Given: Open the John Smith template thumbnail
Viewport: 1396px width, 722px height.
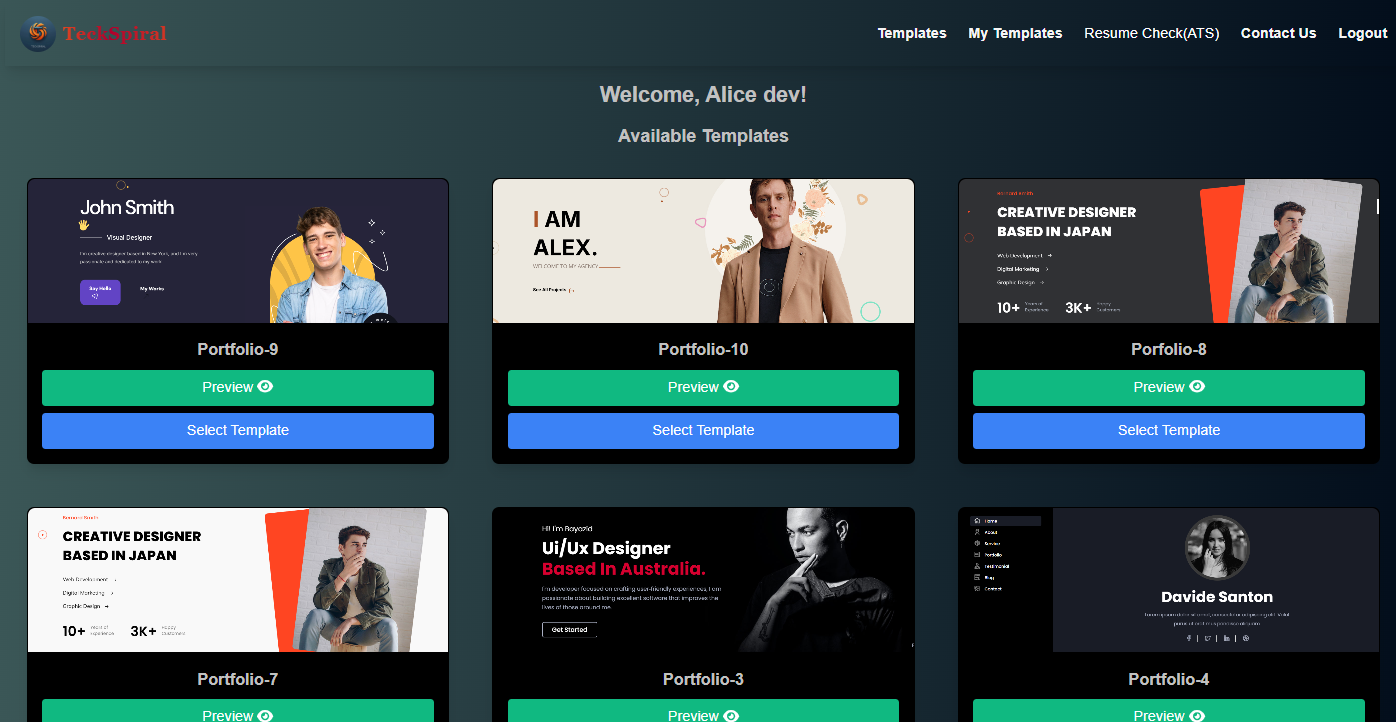Looking at the screenshot, I should coord(238,251).
